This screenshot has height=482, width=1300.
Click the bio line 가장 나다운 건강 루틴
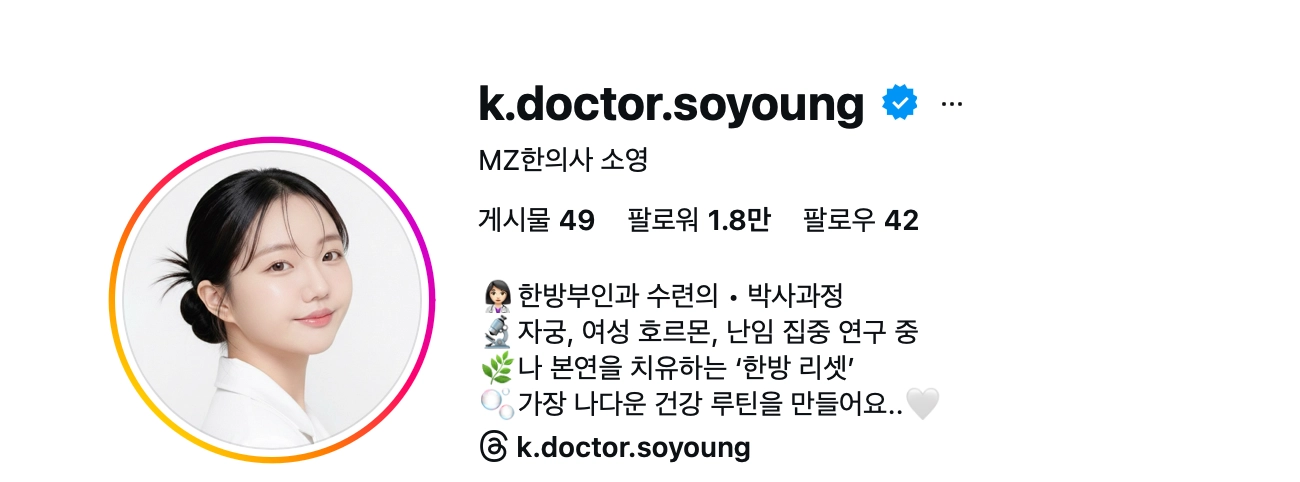(711, 404)
